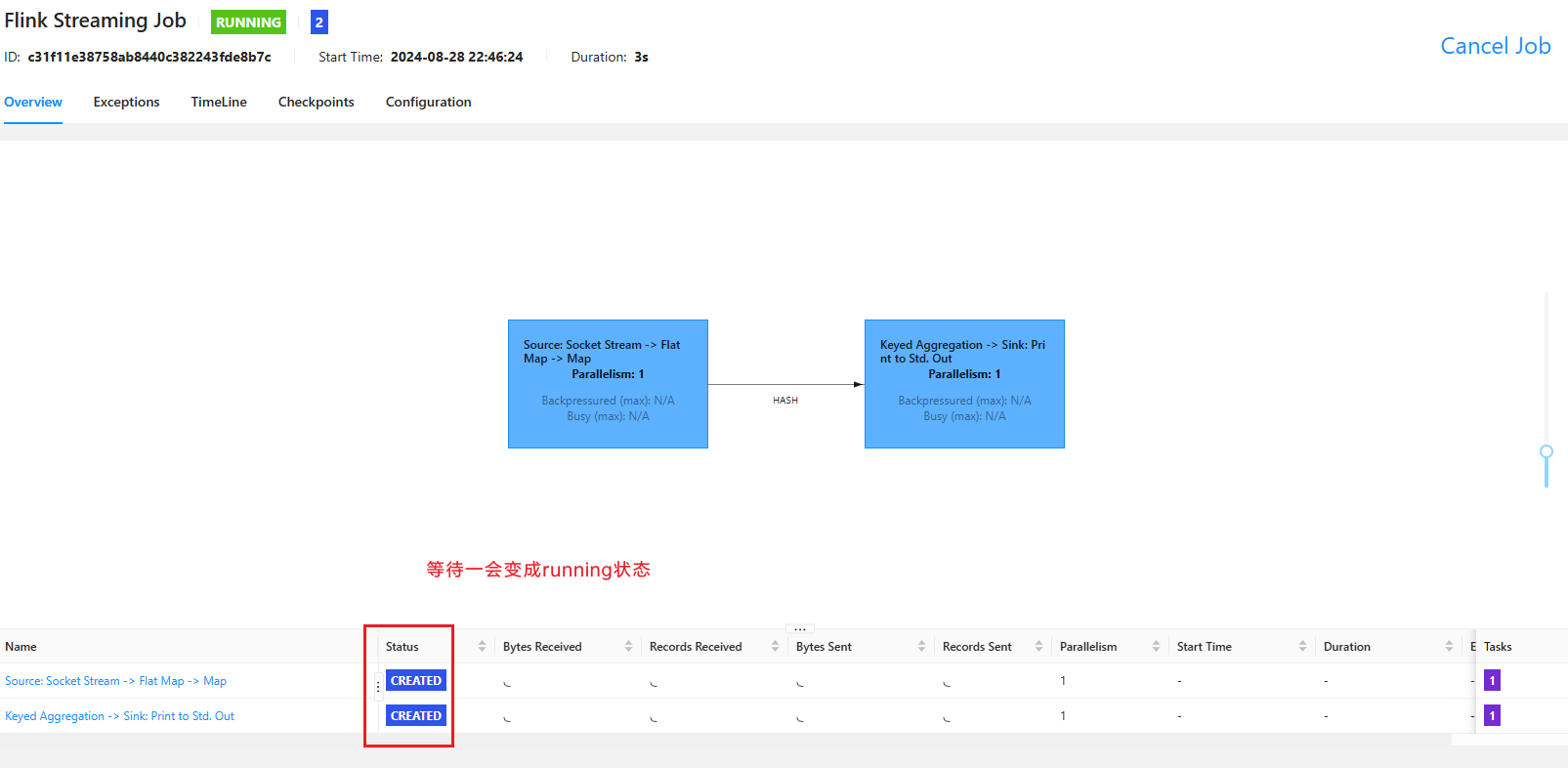The width and height of the screenshot is (1568, 768).
Task: Open the Source: Socket Stream table row link
Action: point(116,681)
